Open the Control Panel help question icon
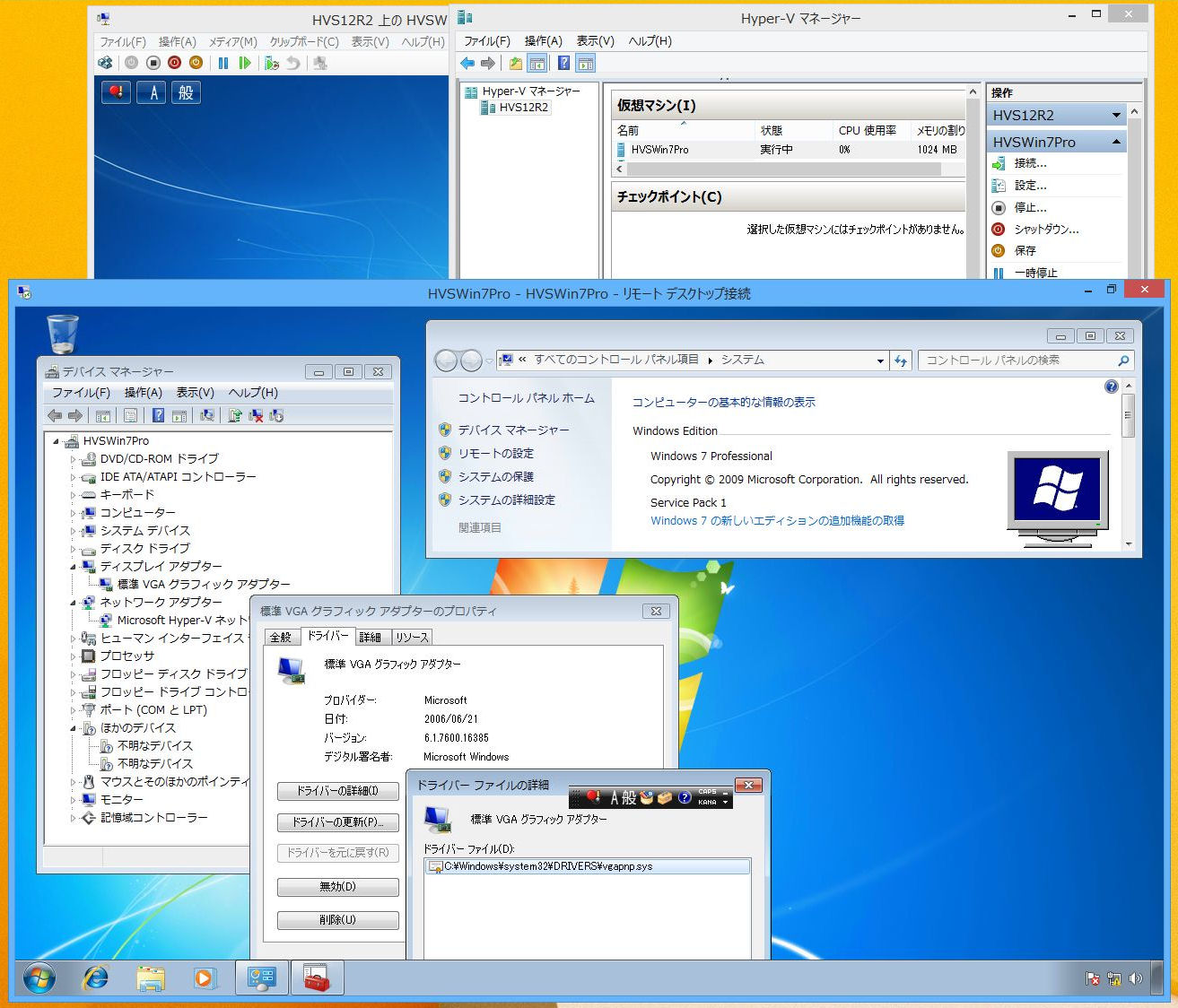 (x=1112, y=387)
